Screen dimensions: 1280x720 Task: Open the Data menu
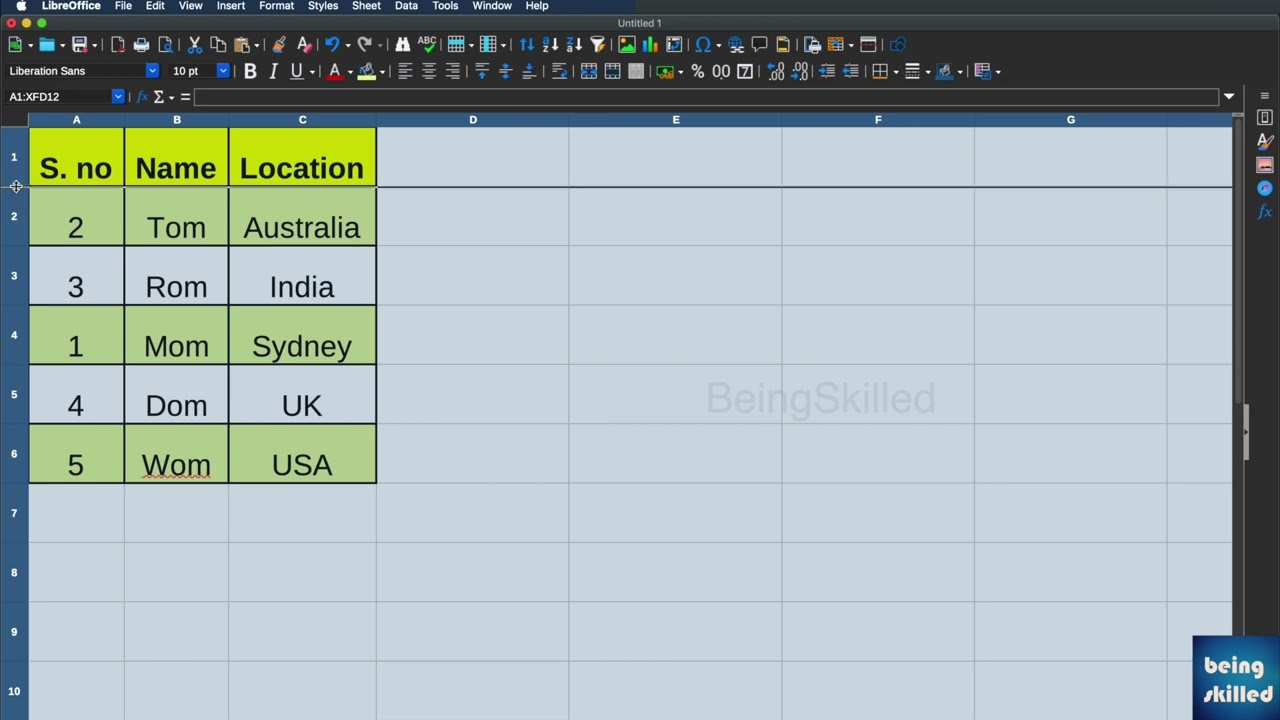406,6
